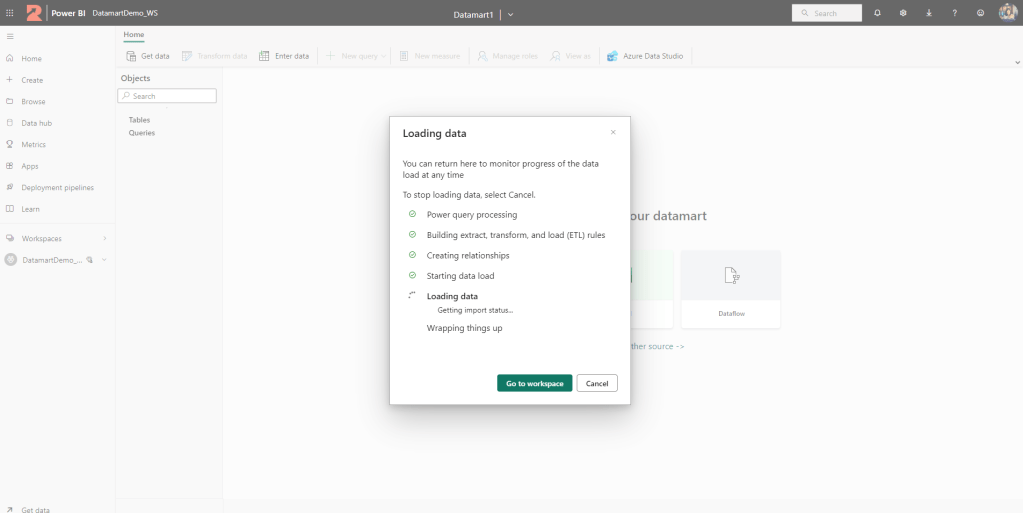The image size is (1023, 513).
Task: Collapse the left navigation hamburger menu
Action: click(x=10, y=36)
